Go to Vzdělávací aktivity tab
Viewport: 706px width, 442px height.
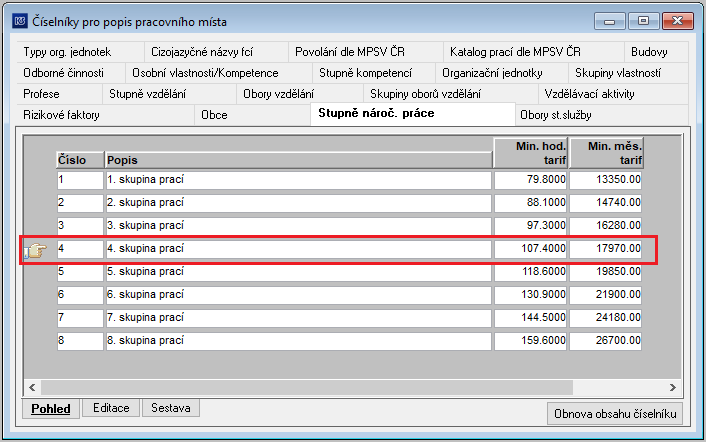click(x=613, y=94)
